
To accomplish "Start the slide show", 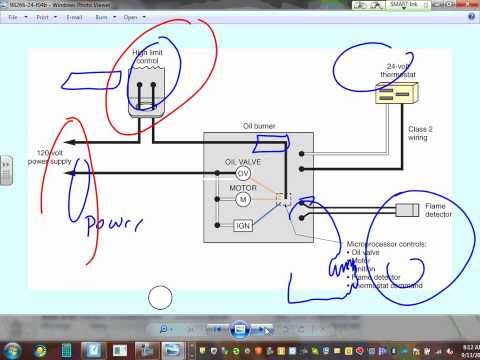I will click(240, 330).
